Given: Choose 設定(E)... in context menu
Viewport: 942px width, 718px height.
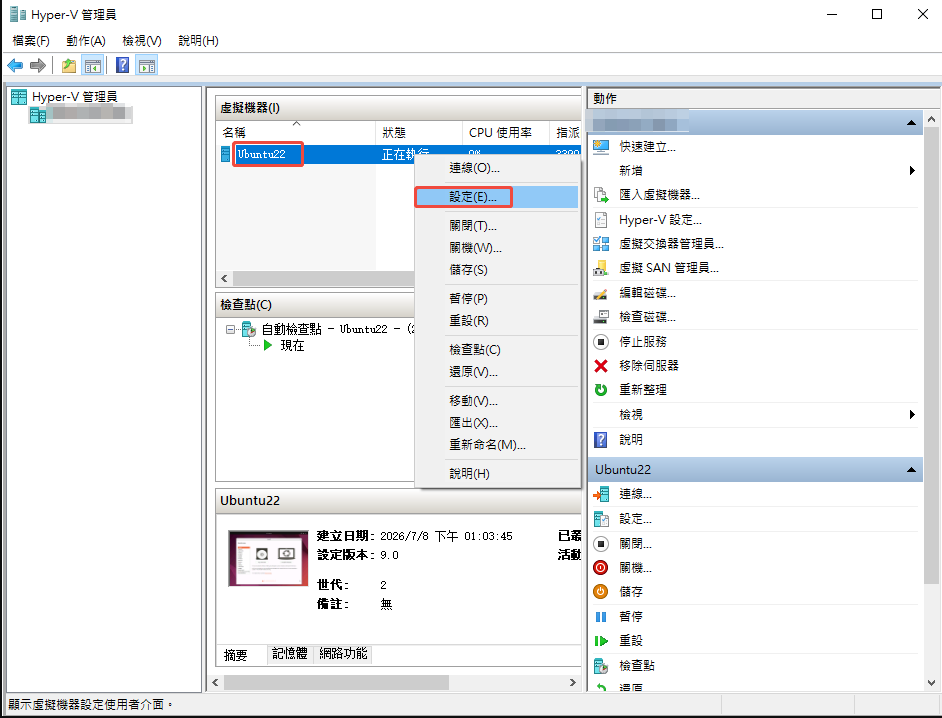Looking at the screenshot, I should pos(497,197).
